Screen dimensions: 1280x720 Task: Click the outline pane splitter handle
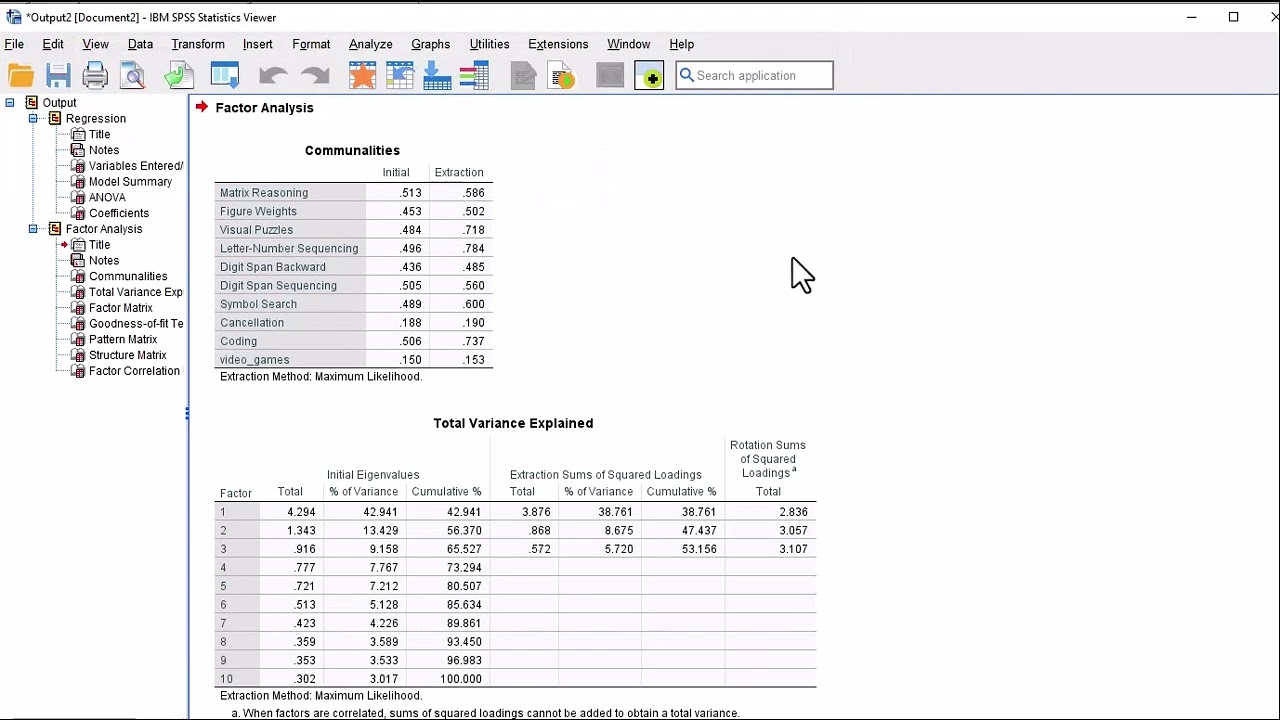point(187,413)
